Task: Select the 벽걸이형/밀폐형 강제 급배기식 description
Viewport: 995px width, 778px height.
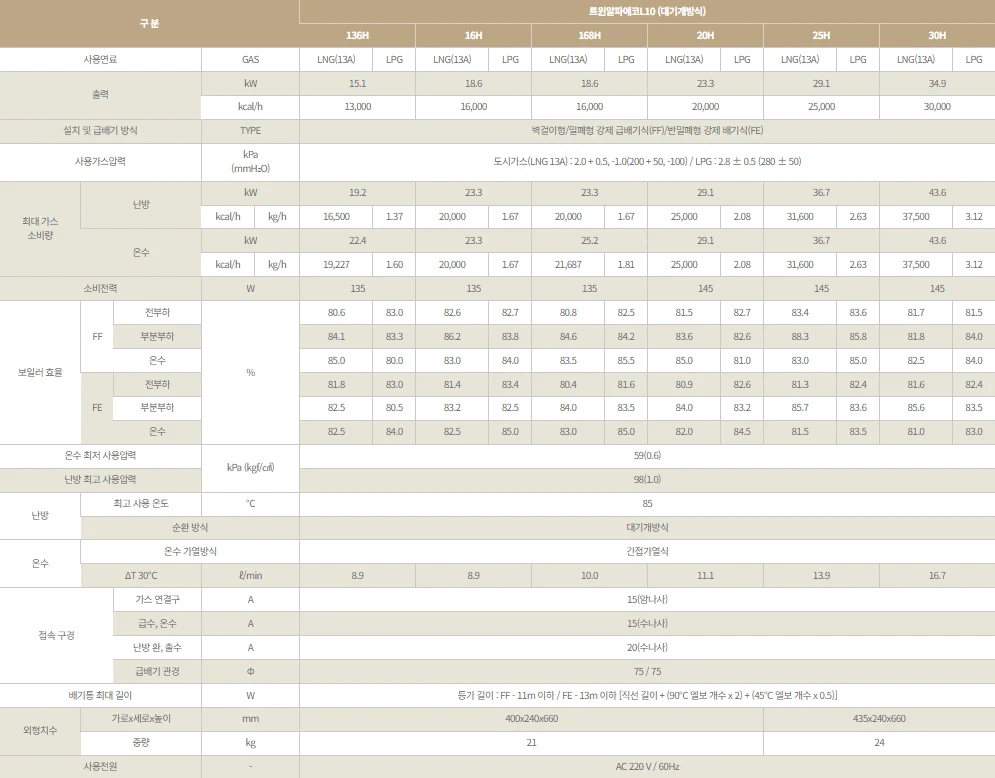Action: click(647, 131)
